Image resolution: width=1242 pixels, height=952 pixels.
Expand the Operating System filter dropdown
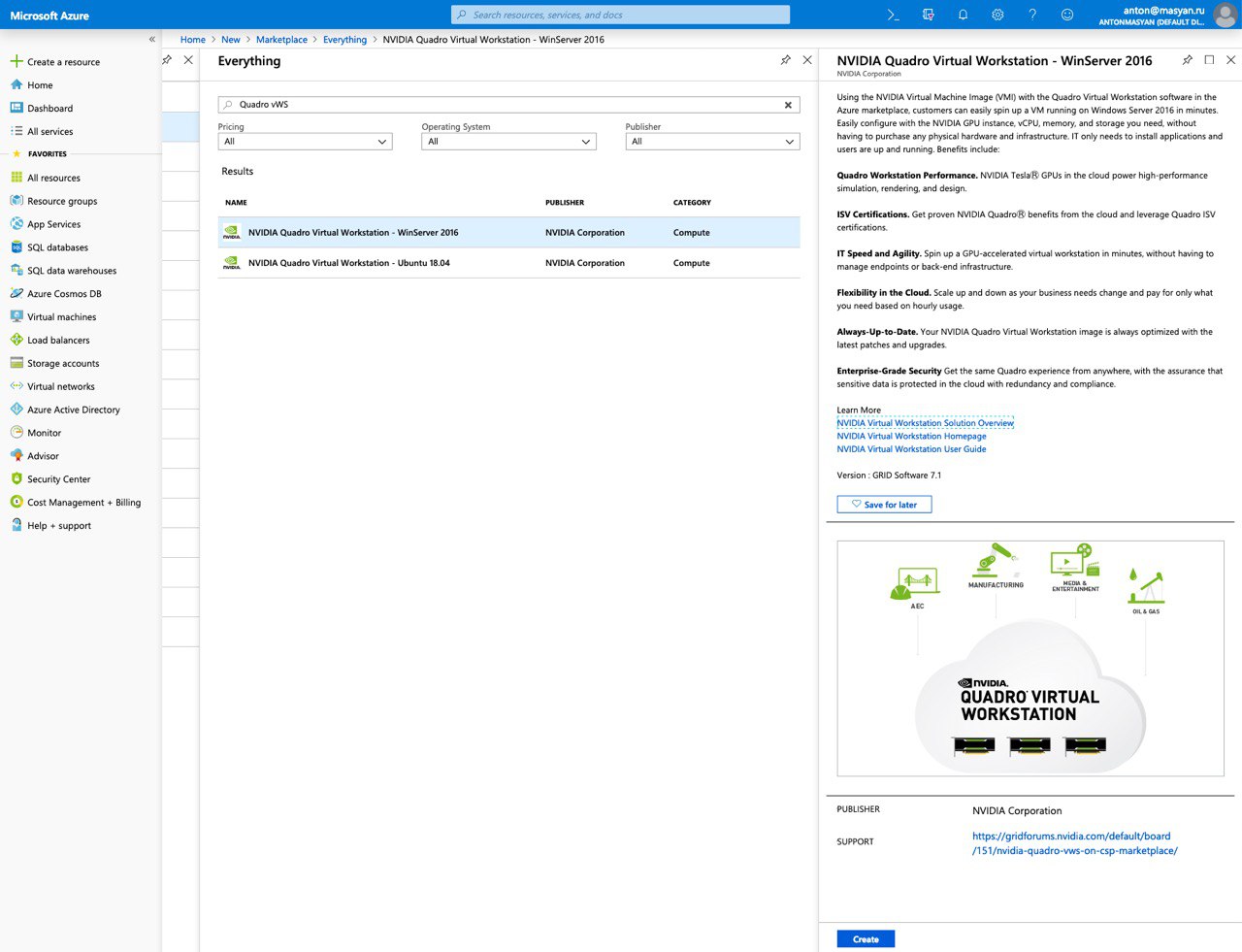coord(508,142)
